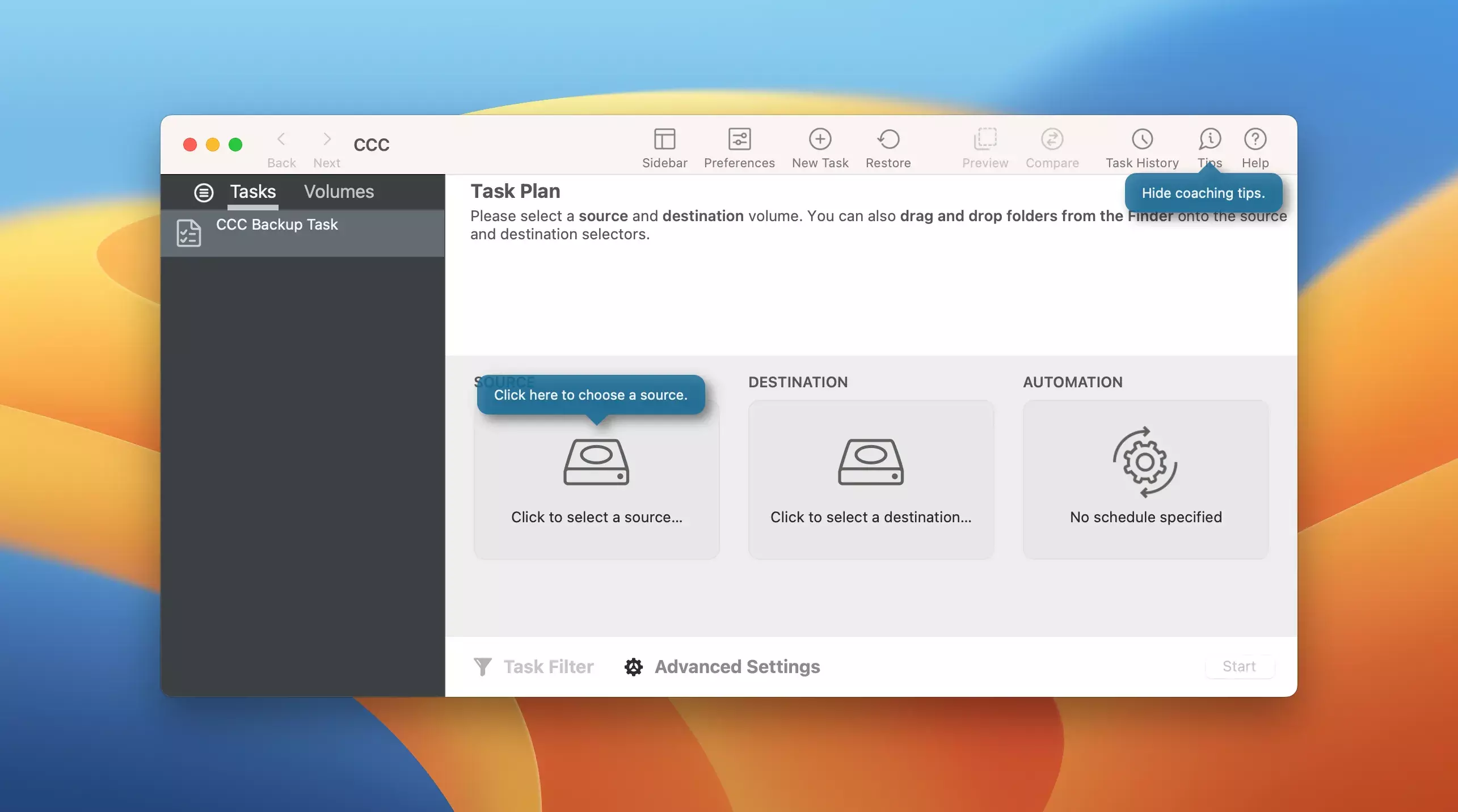The image size is (1458, 812).
Task: Create a New Task
Action: pos(820,139)
